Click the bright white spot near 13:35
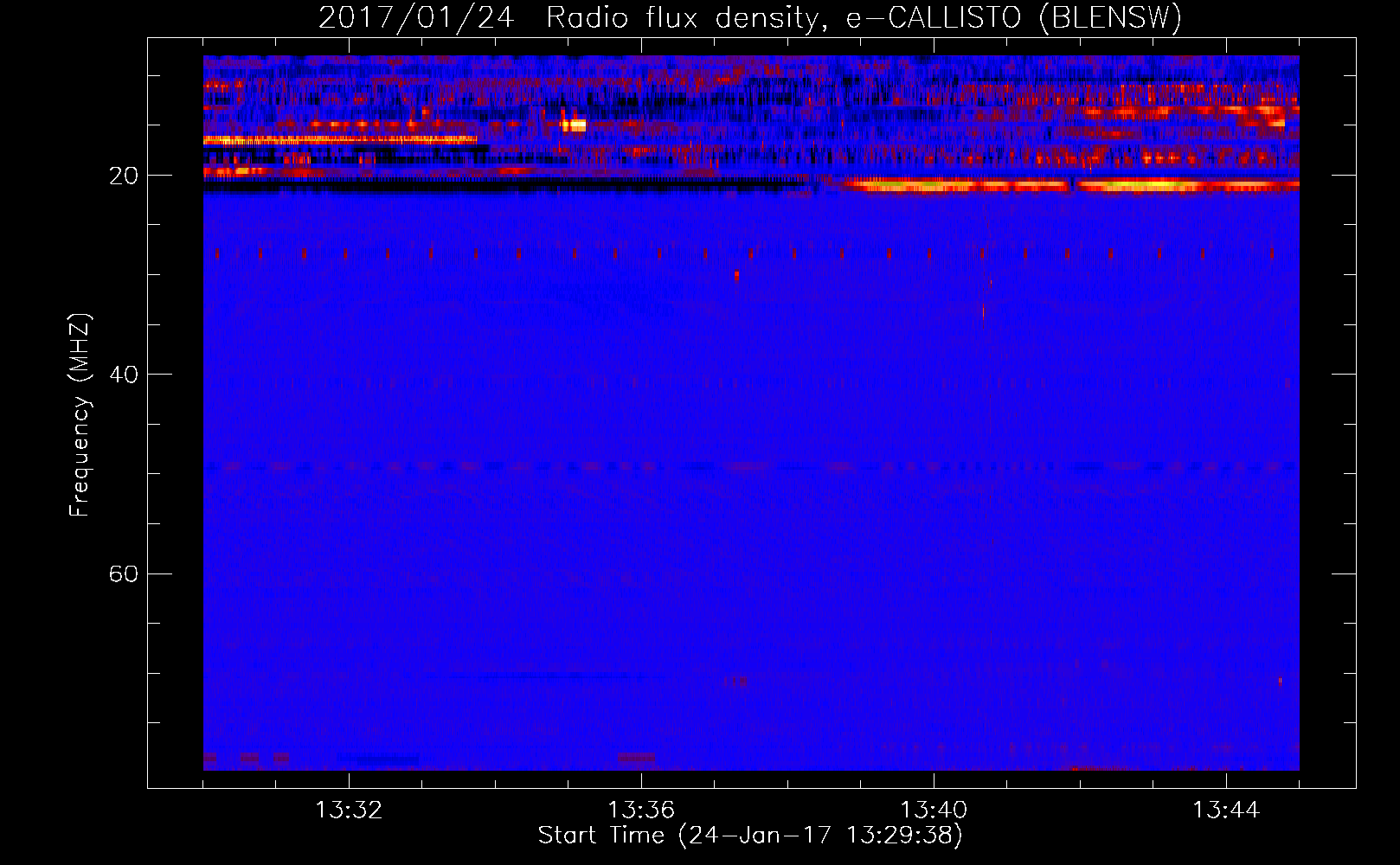 (x=574, y=125)
